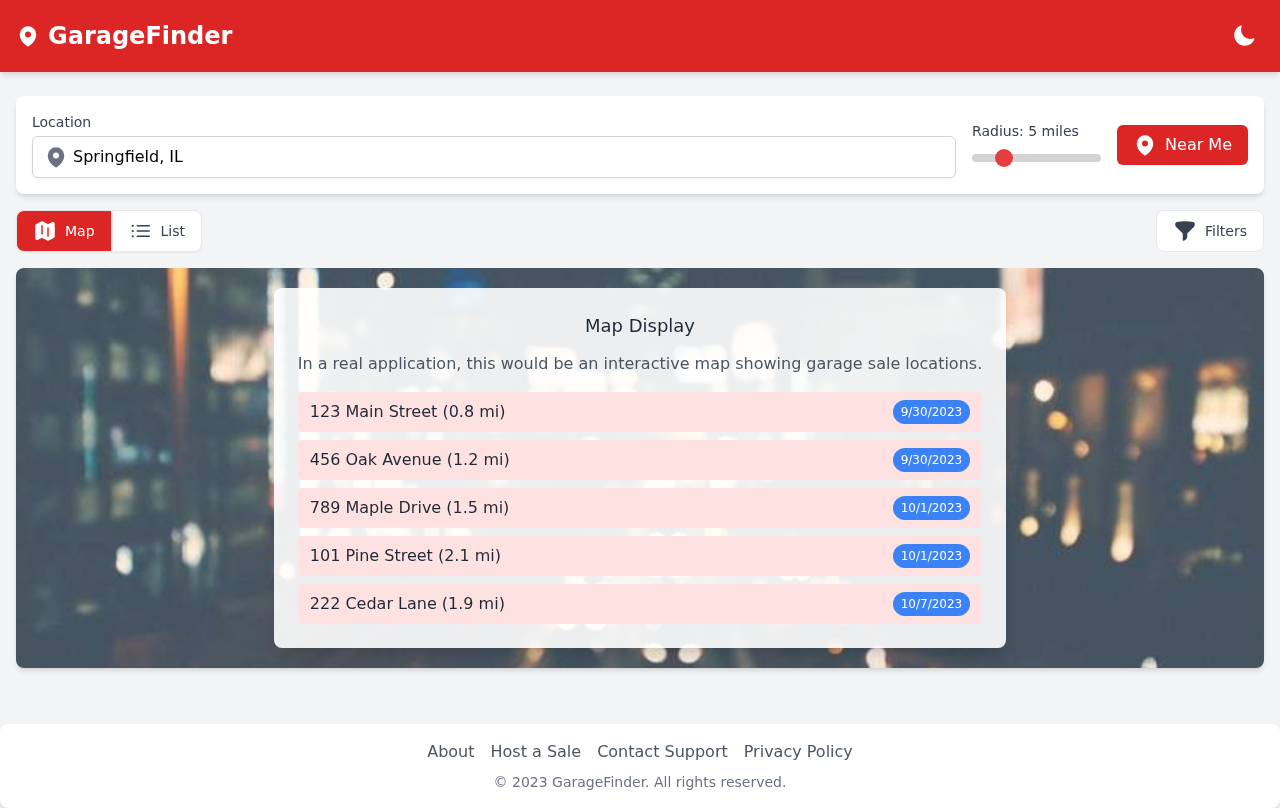Toggle dark mode with the moon icon
Viewport: 1280px width, 808px height.
(x=1243, y=35)
